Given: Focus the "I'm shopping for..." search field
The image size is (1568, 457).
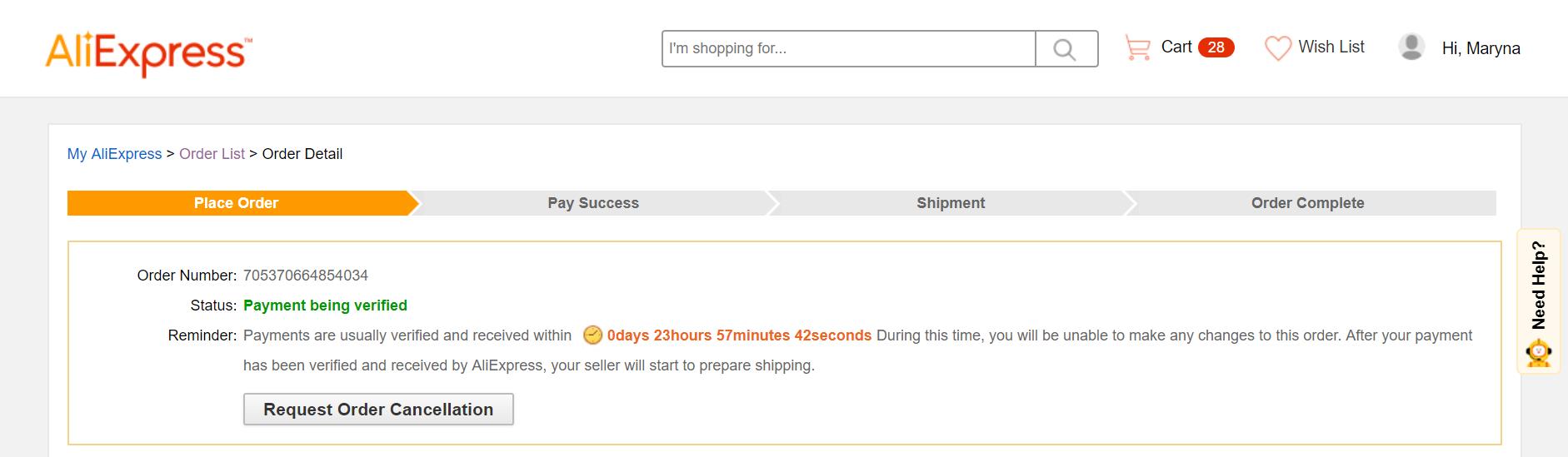Looking at the screenshot, I should pos(848,48).
